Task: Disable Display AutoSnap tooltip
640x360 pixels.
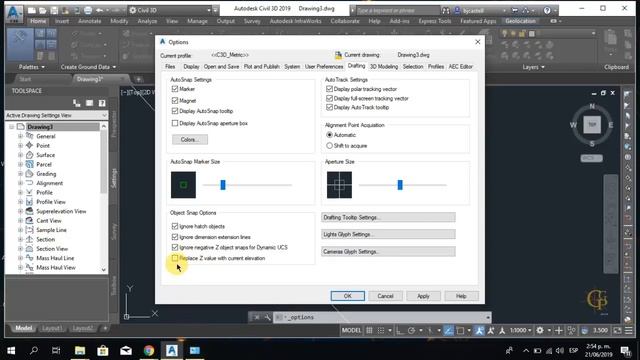Action: pos(175,111)
